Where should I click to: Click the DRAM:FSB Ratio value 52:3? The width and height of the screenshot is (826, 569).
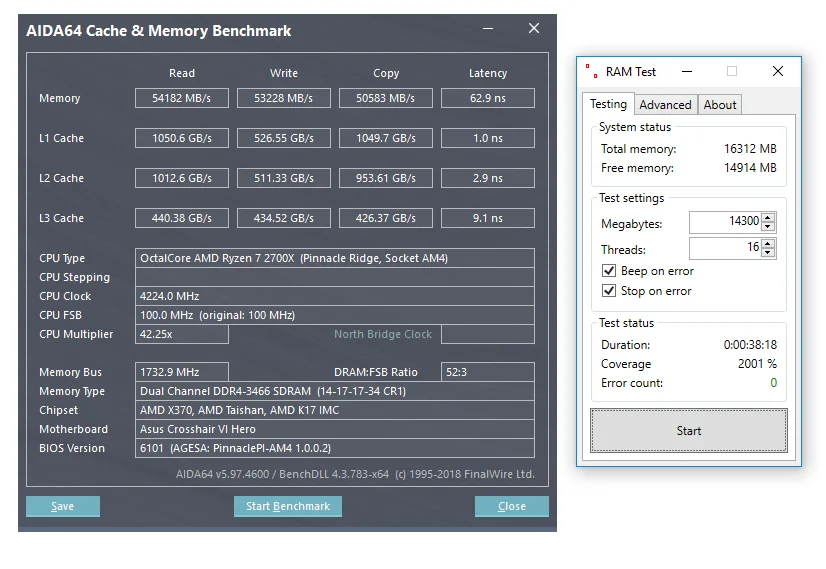coord(488,372)
